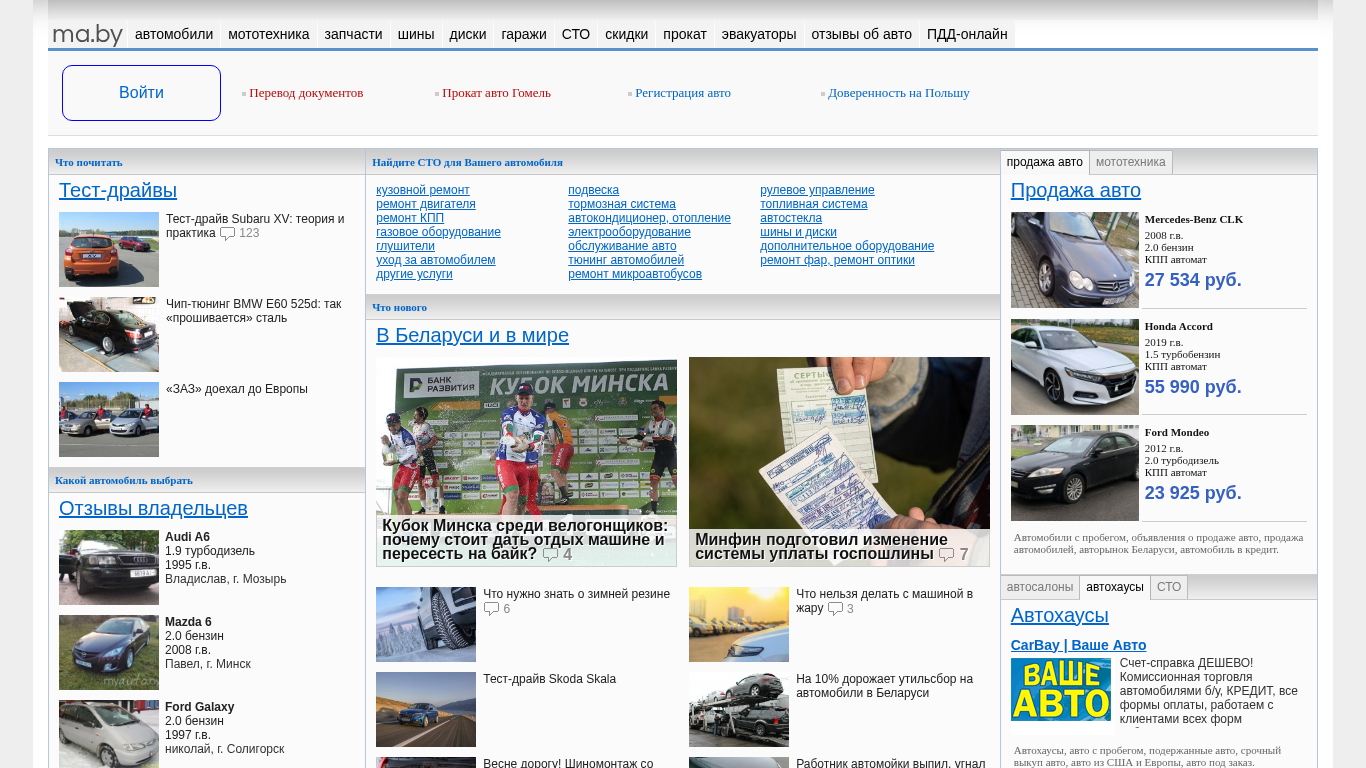1366x768 pixels.
Task: Switch to мототехника tab in sales panel
Action: click(1131, 162)
